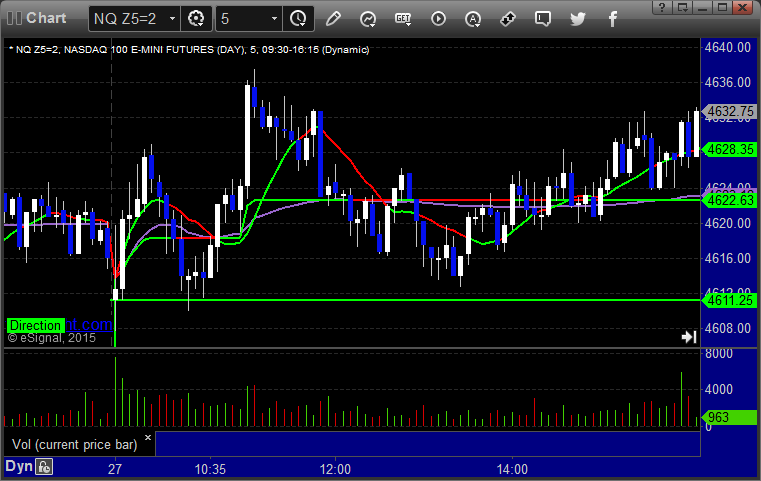Click the 4622.63 green price marker

[x=729, y=200]
